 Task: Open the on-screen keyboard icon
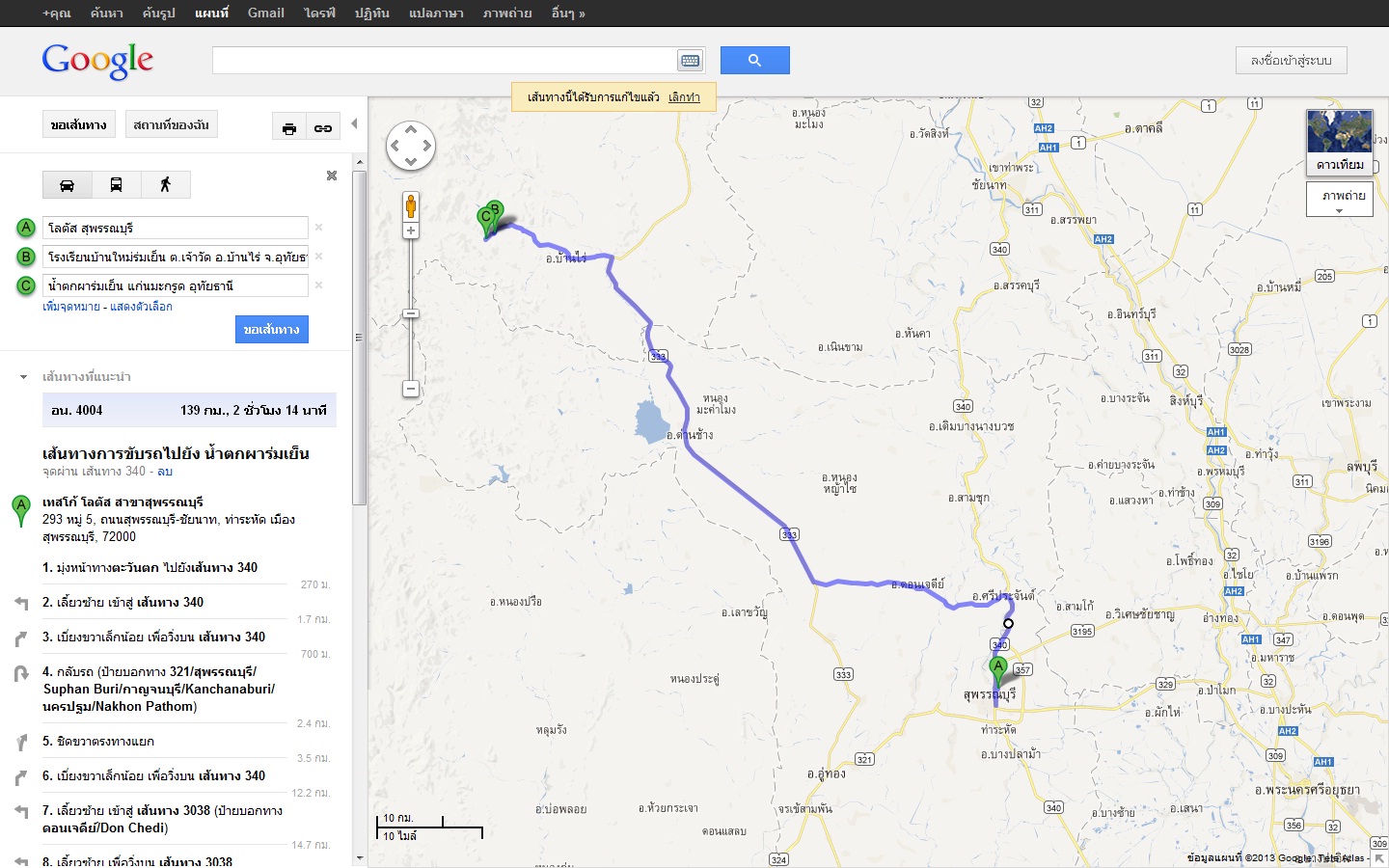click(690, 61)
